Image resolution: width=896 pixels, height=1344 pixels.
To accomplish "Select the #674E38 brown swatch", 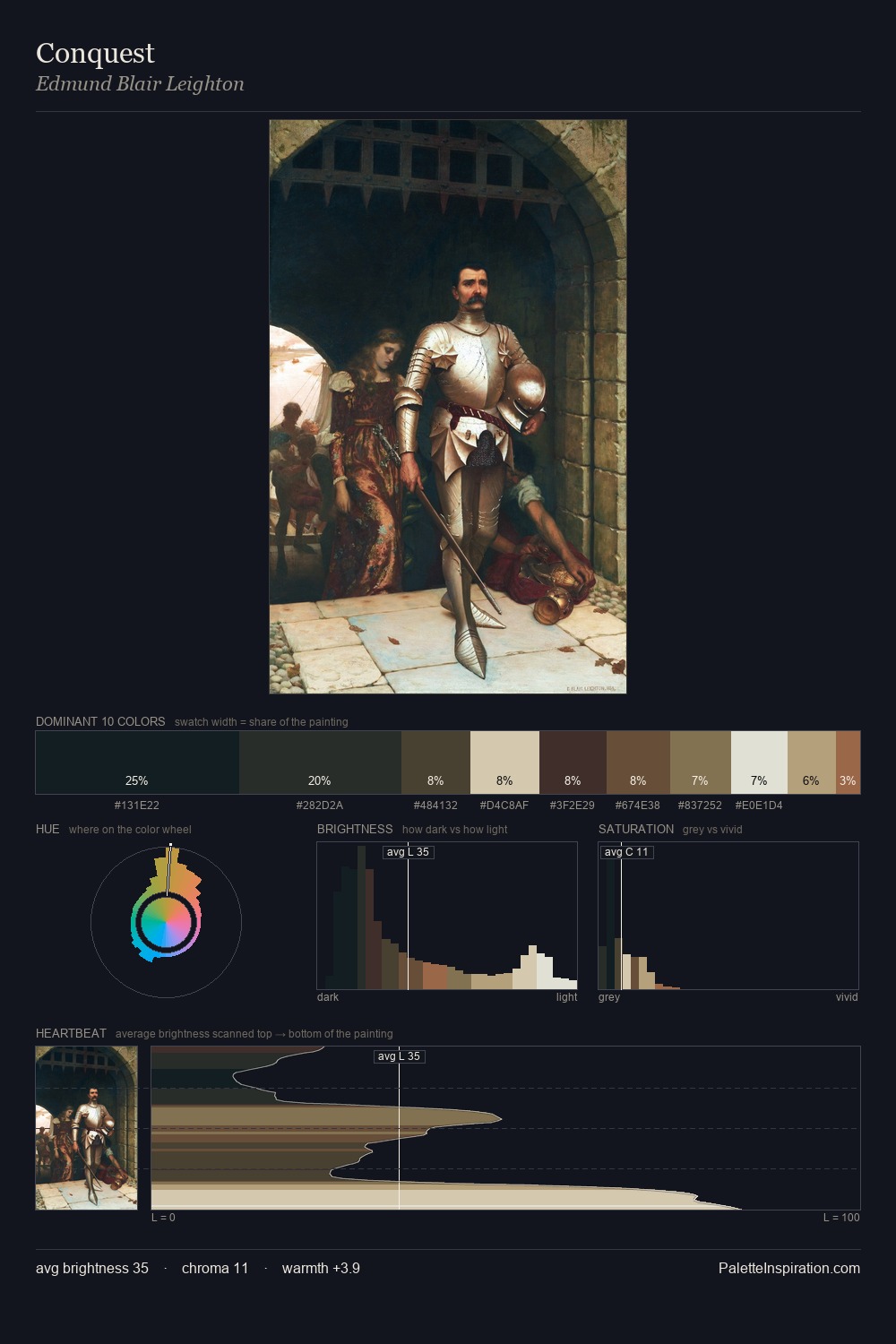I will pyautogui.click(x=638, y=762).
